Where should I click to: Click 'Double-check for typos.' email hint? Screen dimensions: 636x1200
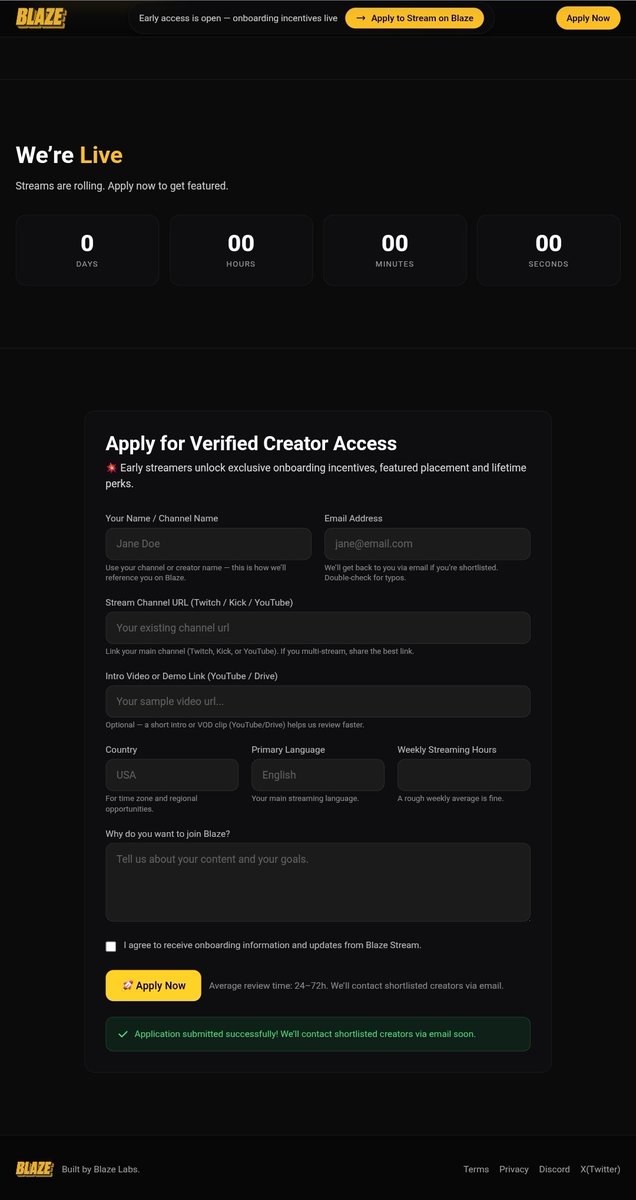pyautogui.click(x=365, y=578)
